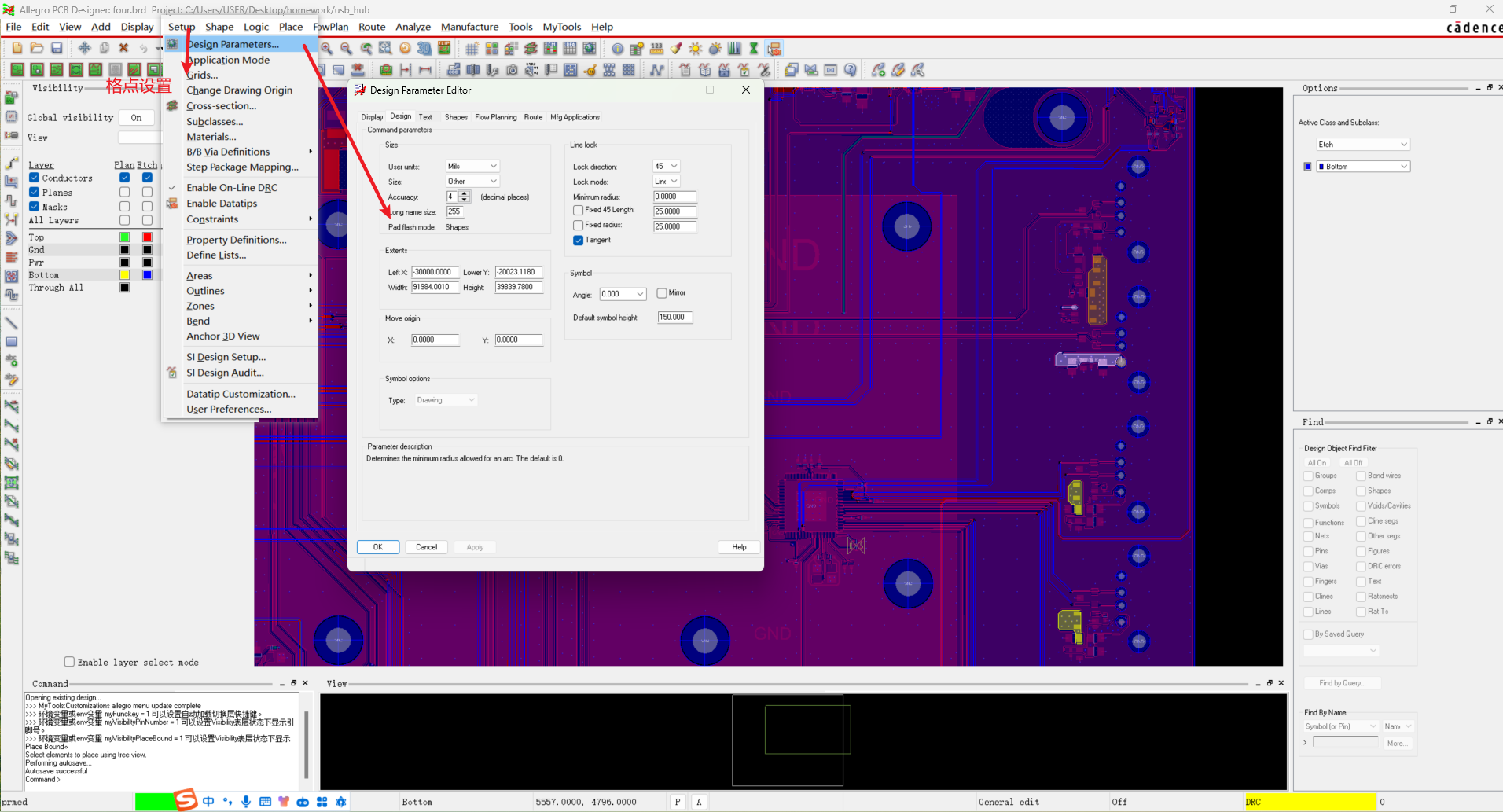Screen dimensions: 1503x812
Task: Click the question mark help toolbar icon
Action: [x=850, y=70]
